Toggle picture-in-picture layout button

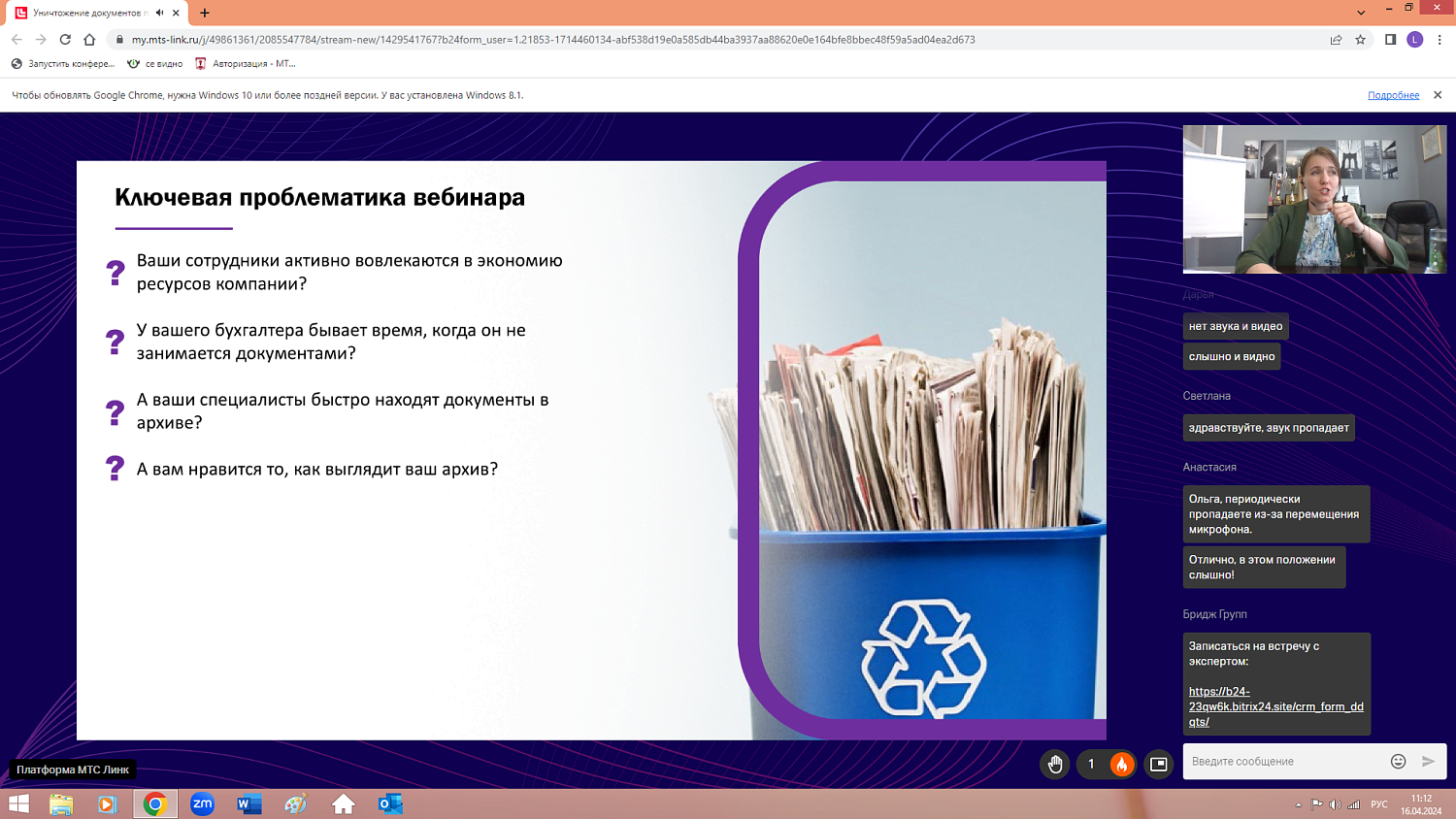[x=1158, y=765]
